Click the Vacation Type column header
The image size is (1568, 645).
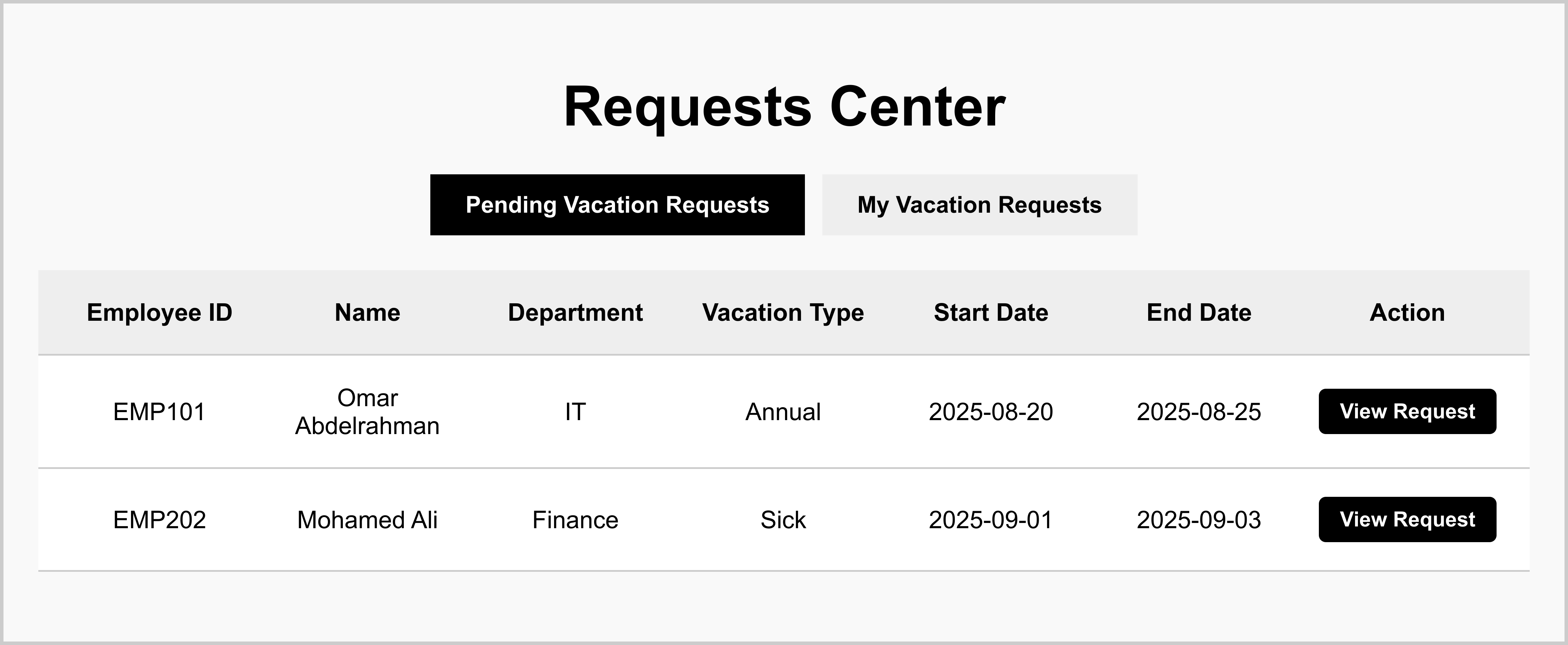pyautogui.click(x=783, y=312)
